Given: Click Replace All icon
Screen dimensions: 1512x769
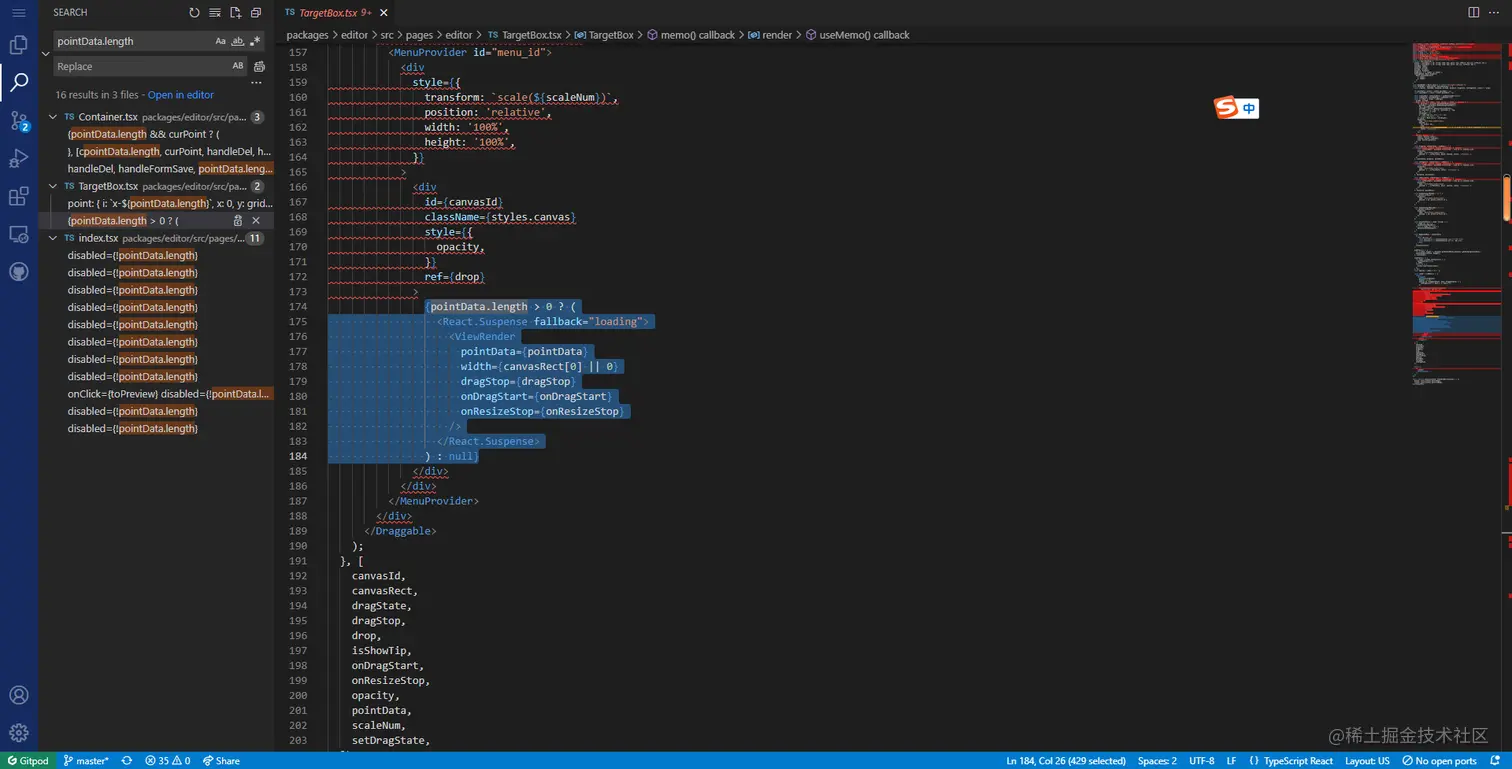Looking at the screenshot, I should (x=260, y=66).
